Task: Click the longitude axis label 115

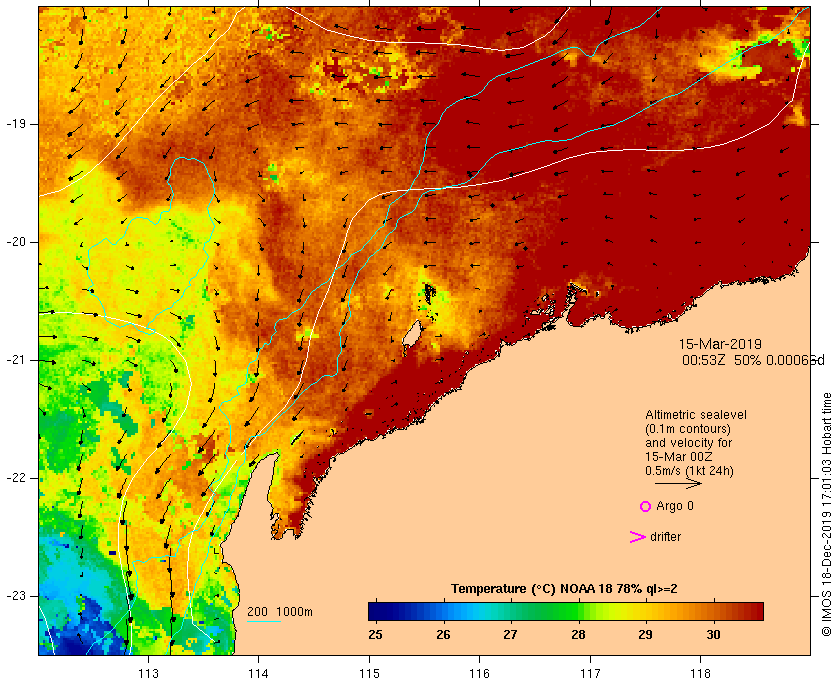Action: [369, 674]
